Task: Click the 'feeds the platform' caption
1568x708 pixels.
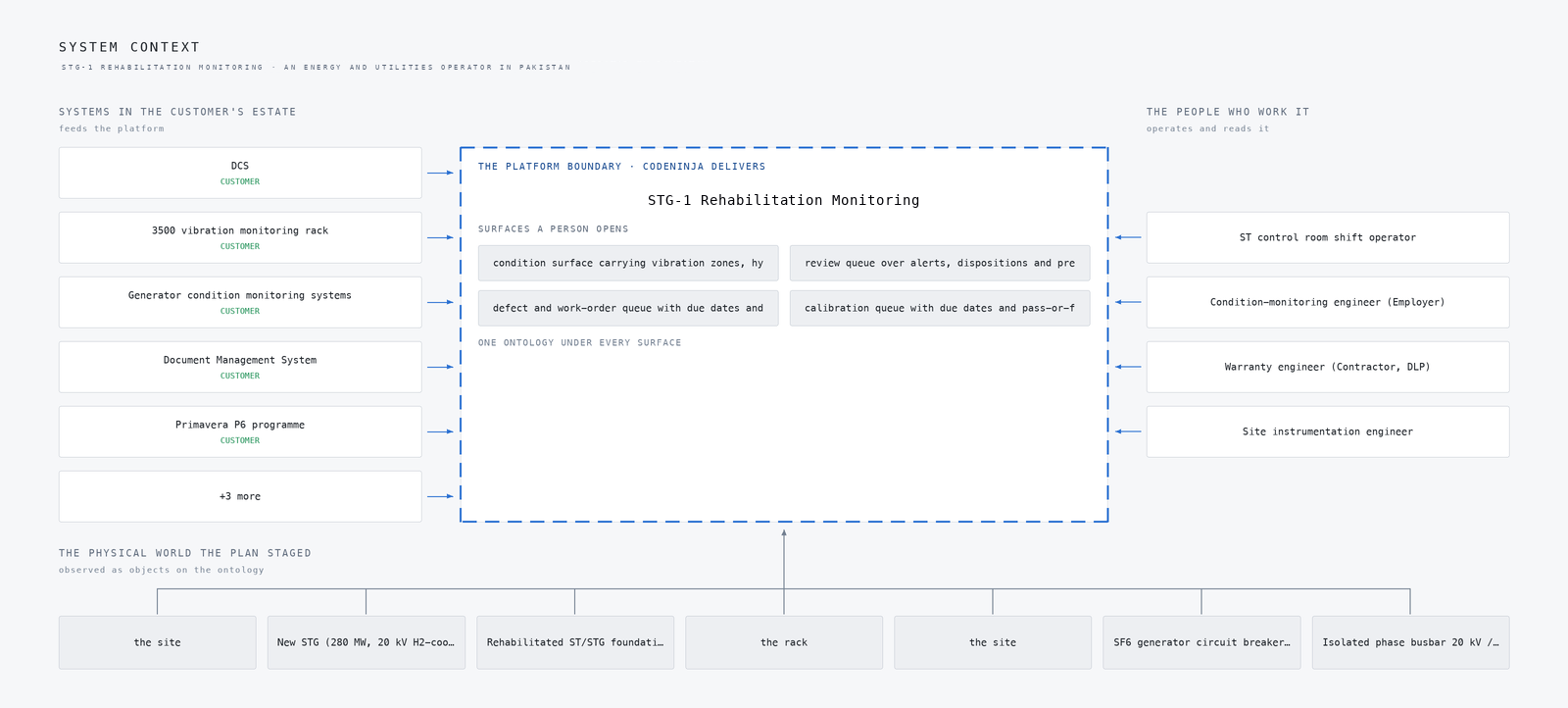Action: pyautogui.click(x=112, y=128)
